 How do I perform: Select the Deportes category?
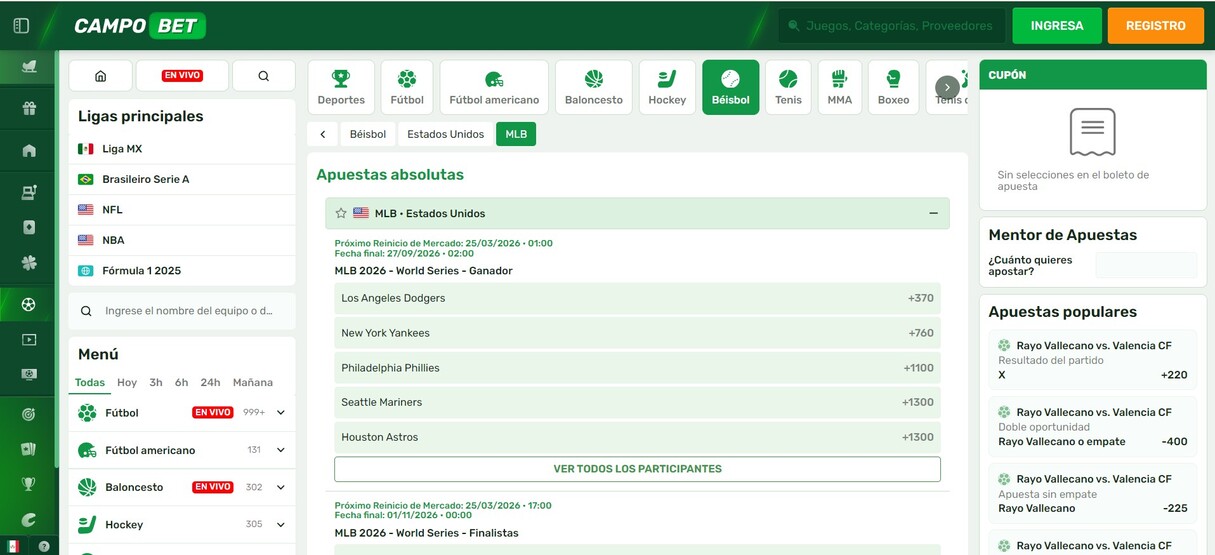(x=341, y=87)
